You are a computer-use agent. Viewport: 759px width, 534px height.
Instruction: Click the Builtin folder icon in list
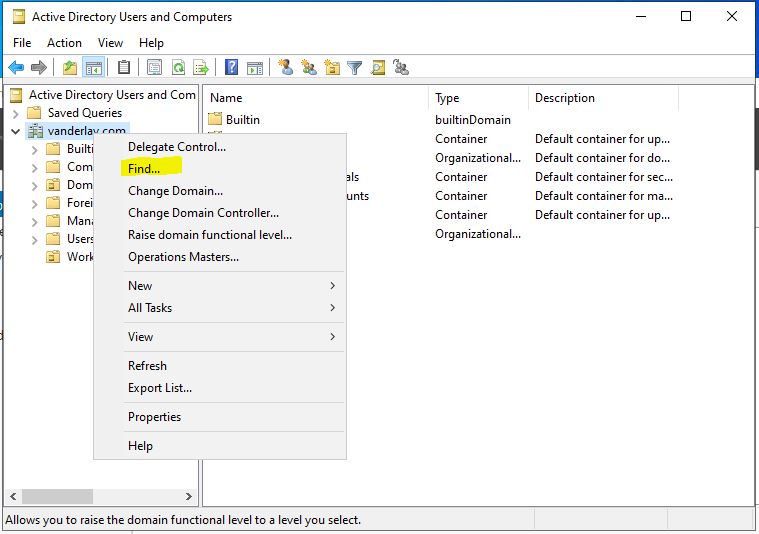coord(215,119)
